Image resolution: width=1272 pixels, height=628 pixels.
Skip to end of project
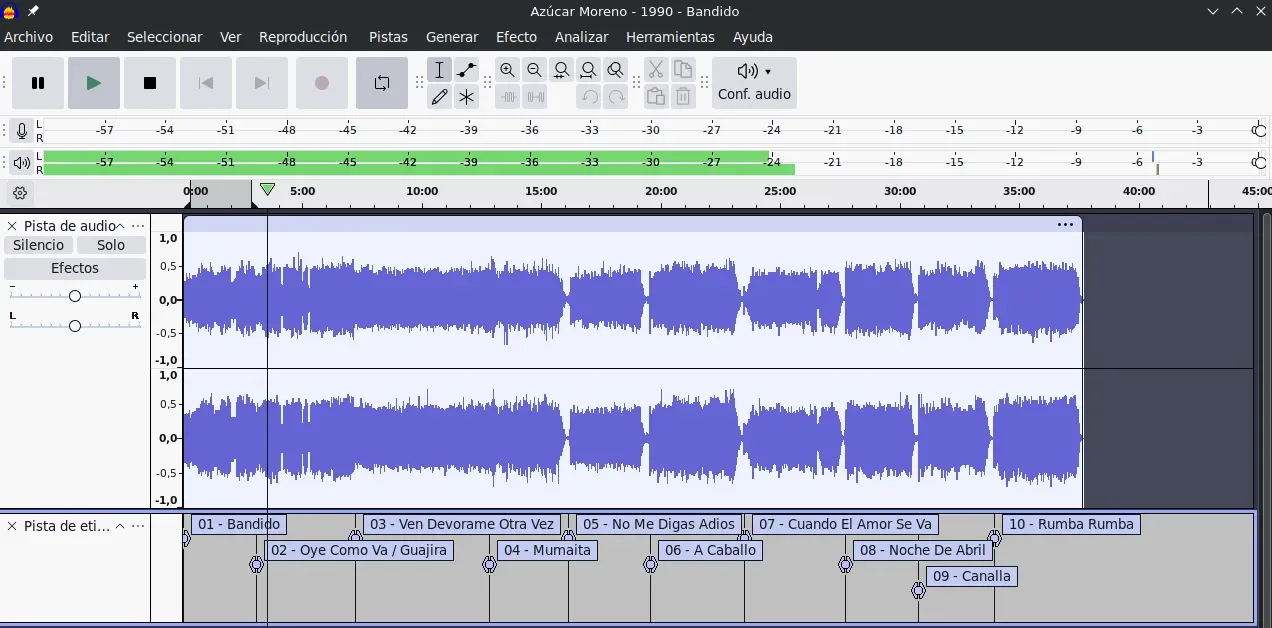[262, 83]
